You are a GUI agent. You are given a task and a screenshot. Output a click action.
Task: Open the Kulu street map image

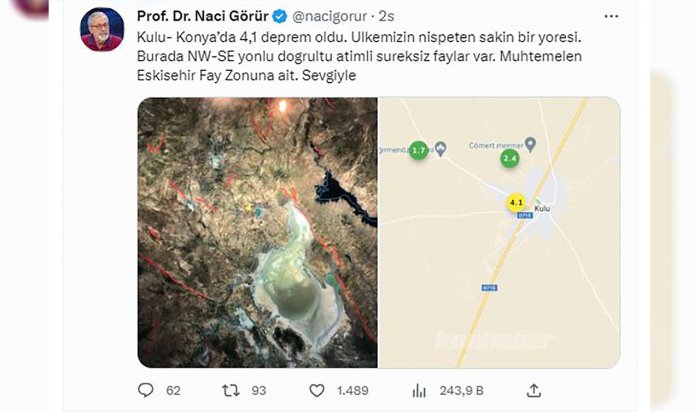click(499, 233)
